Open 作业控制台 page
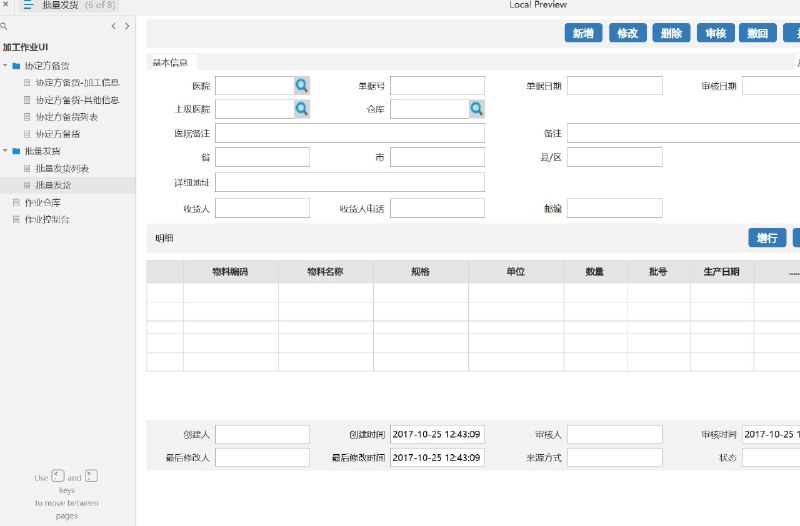The width and height of the screenshot is (800, 526). (47, 219)
